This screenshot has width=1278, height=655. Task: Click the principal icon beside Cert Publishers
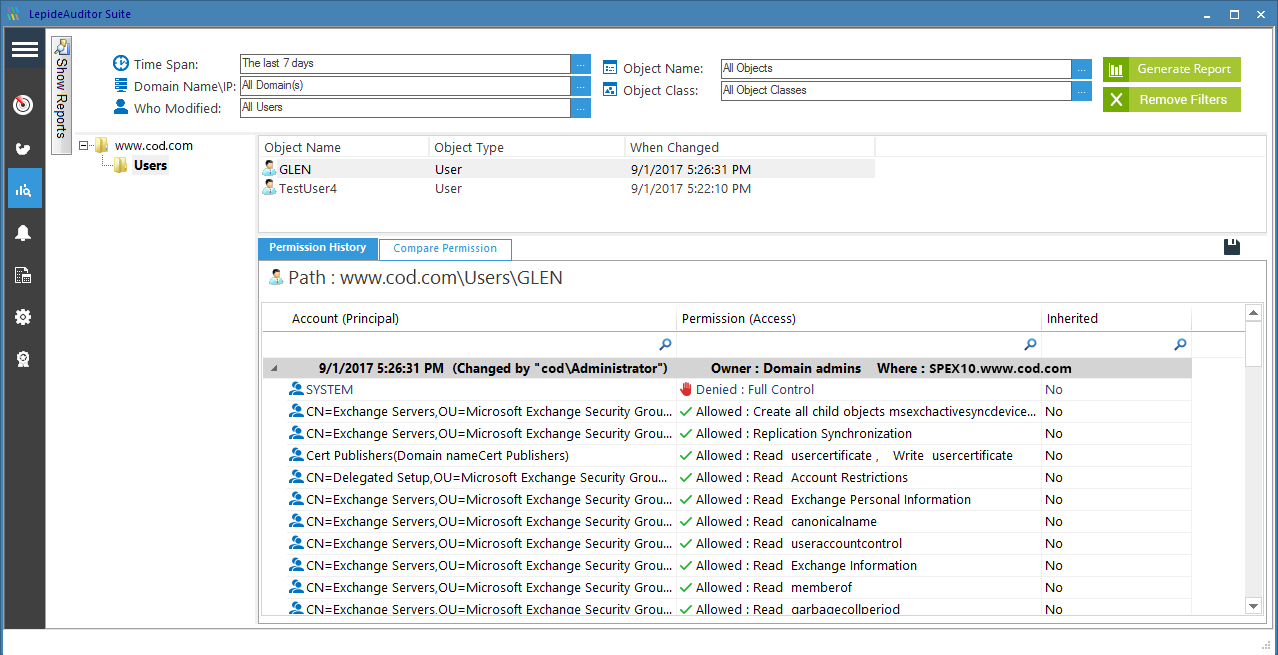pyautogui.click(x=296, y=455)
